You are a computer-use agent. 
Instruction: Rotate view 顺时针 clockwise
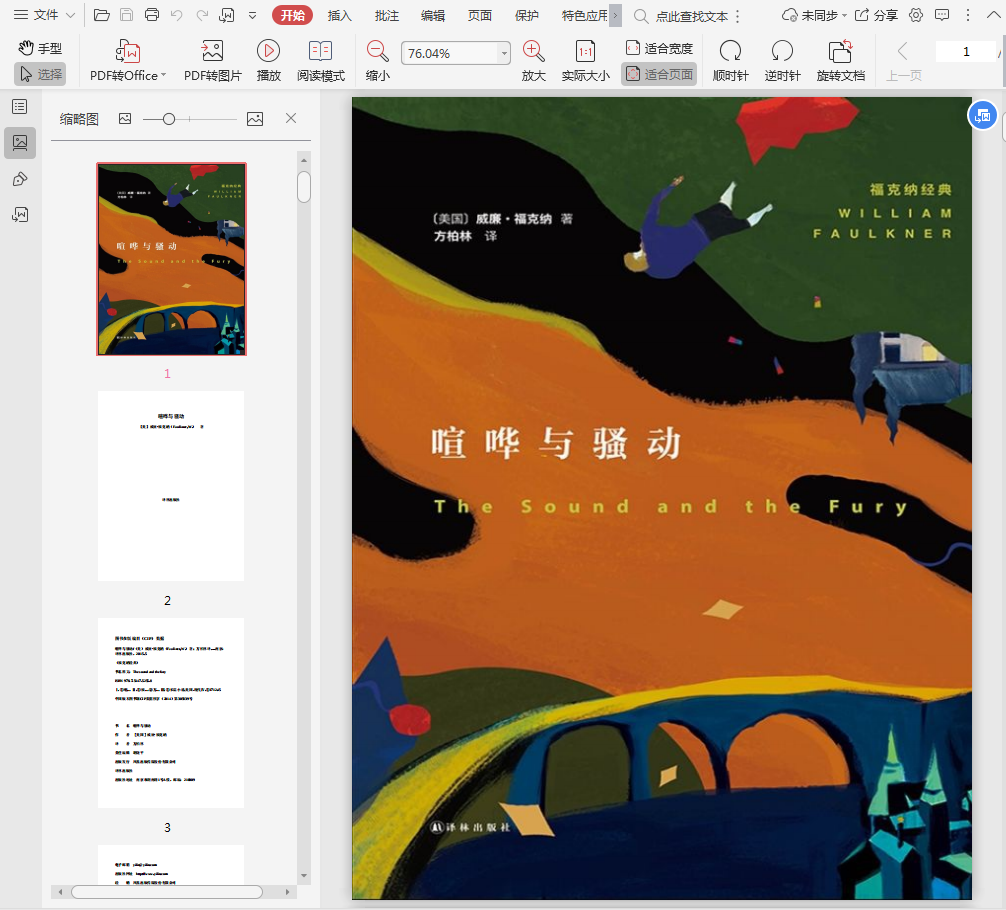tap(730, 61)
